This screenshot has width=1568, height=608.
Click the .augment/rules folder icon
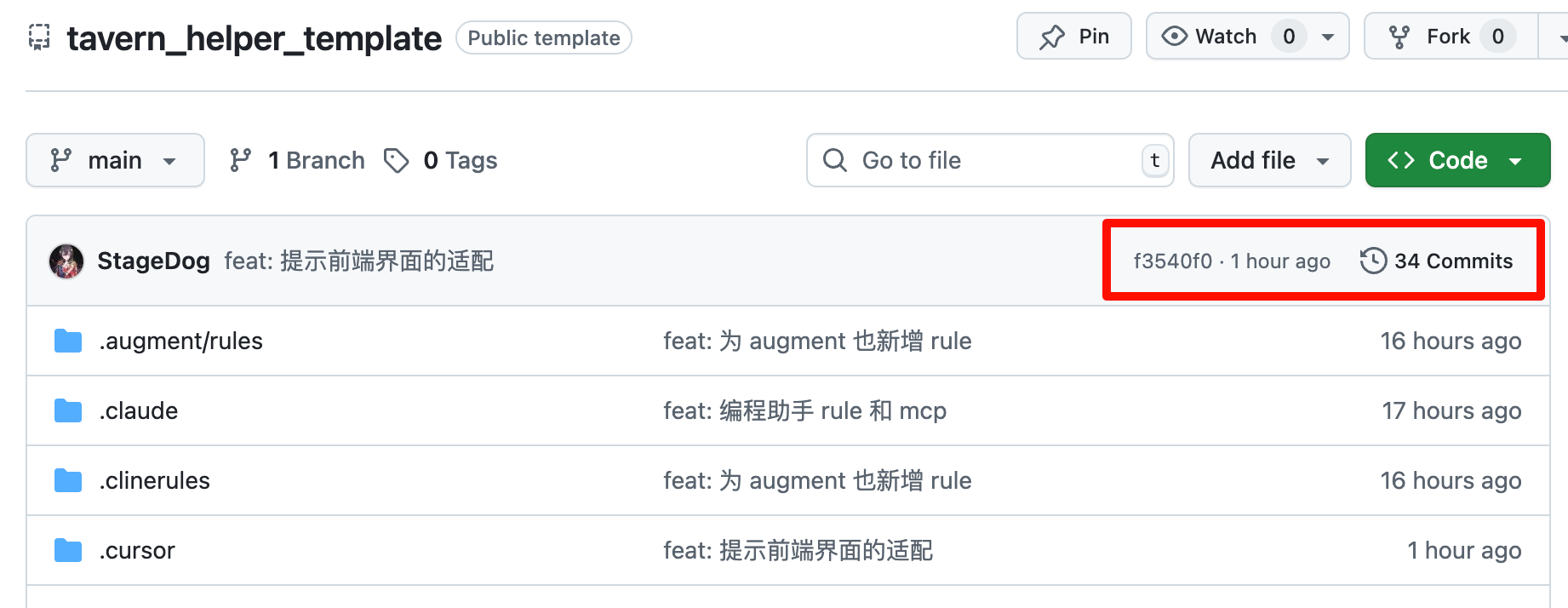[x=68, y=341]
